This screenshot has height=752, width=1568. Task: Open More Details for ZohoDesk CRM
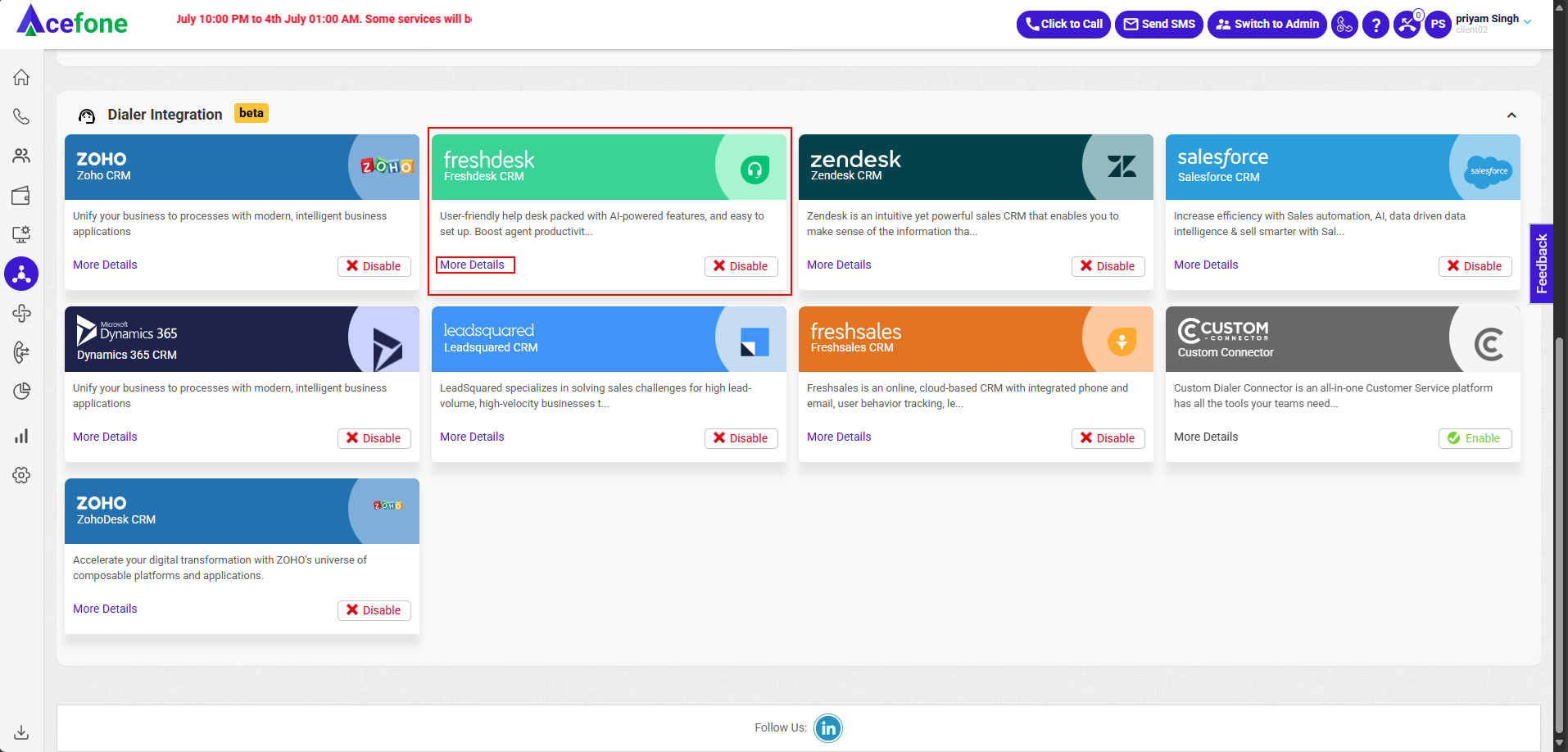105,609
